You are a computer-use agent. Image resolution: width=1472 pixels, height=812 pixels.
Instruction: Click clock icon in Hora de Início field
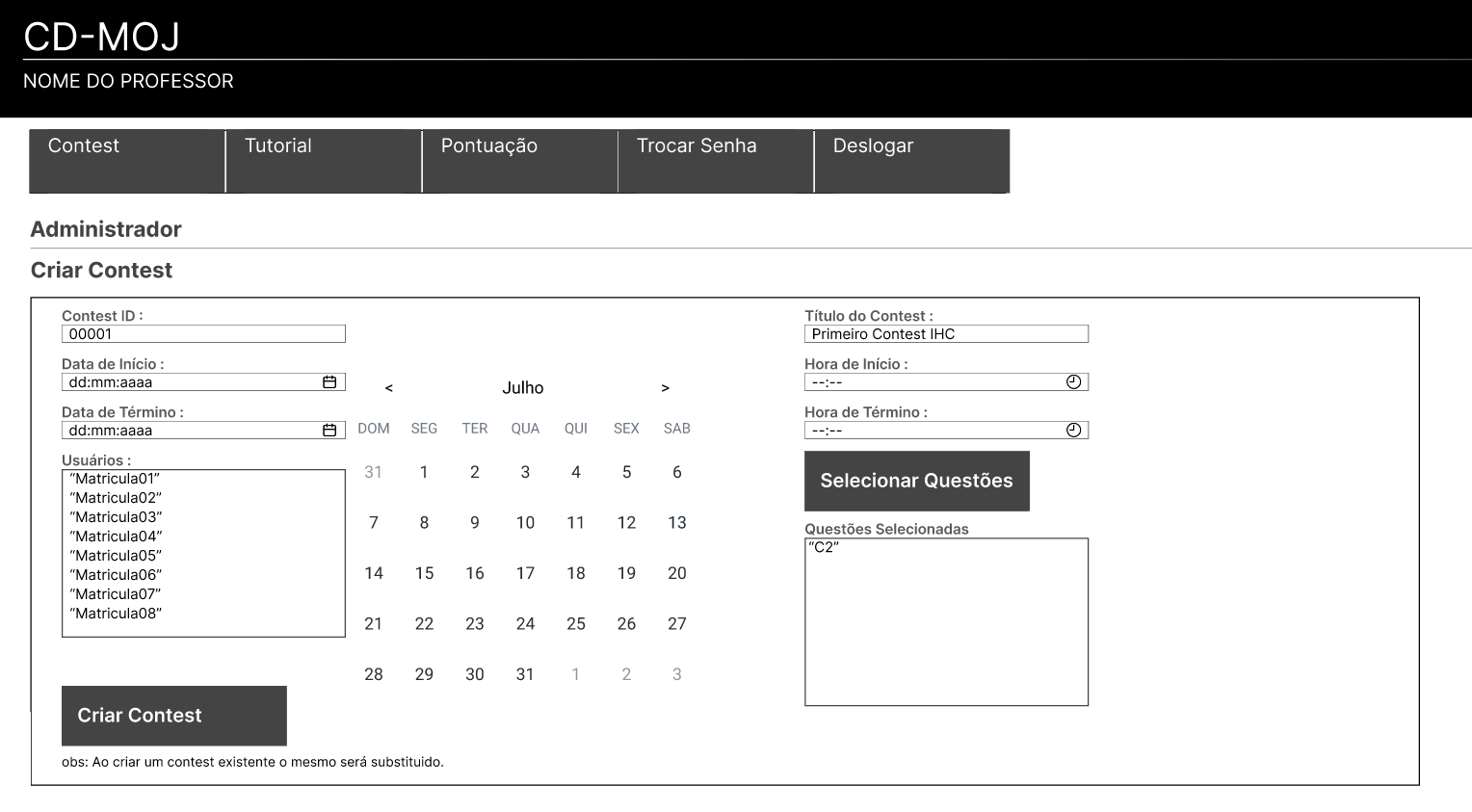click(1074, 382)
